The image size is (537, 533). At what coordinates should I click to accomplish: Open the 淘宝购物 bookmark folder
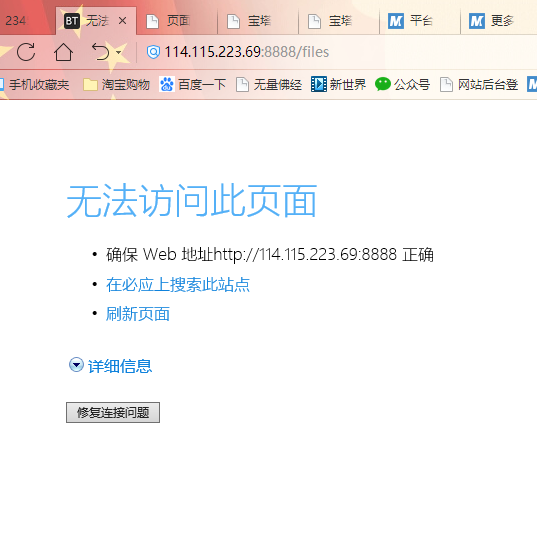pos(116,85)
